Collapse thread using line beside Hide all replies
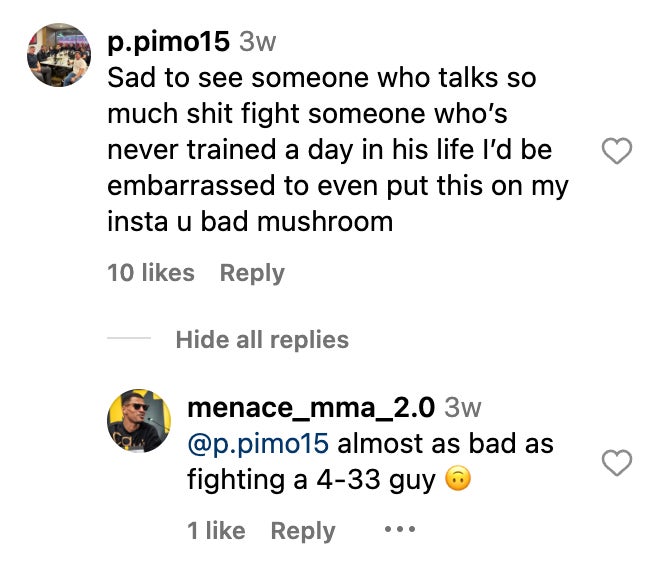 pos(128,340)
